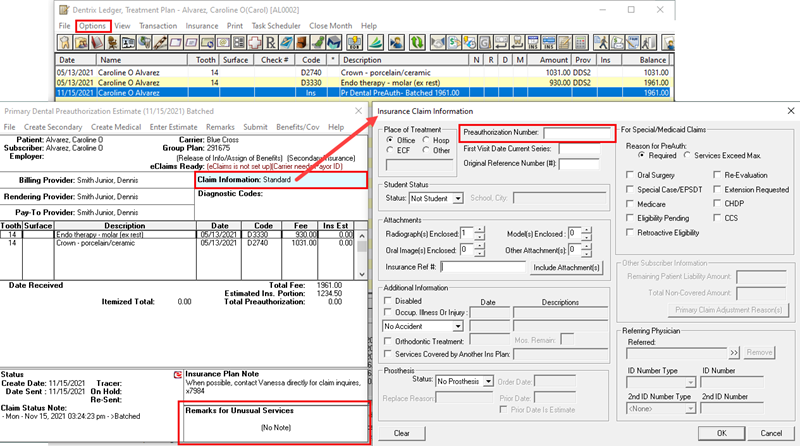
Task: Select the Hosp place of treatment
Action: tap(426, 140)
